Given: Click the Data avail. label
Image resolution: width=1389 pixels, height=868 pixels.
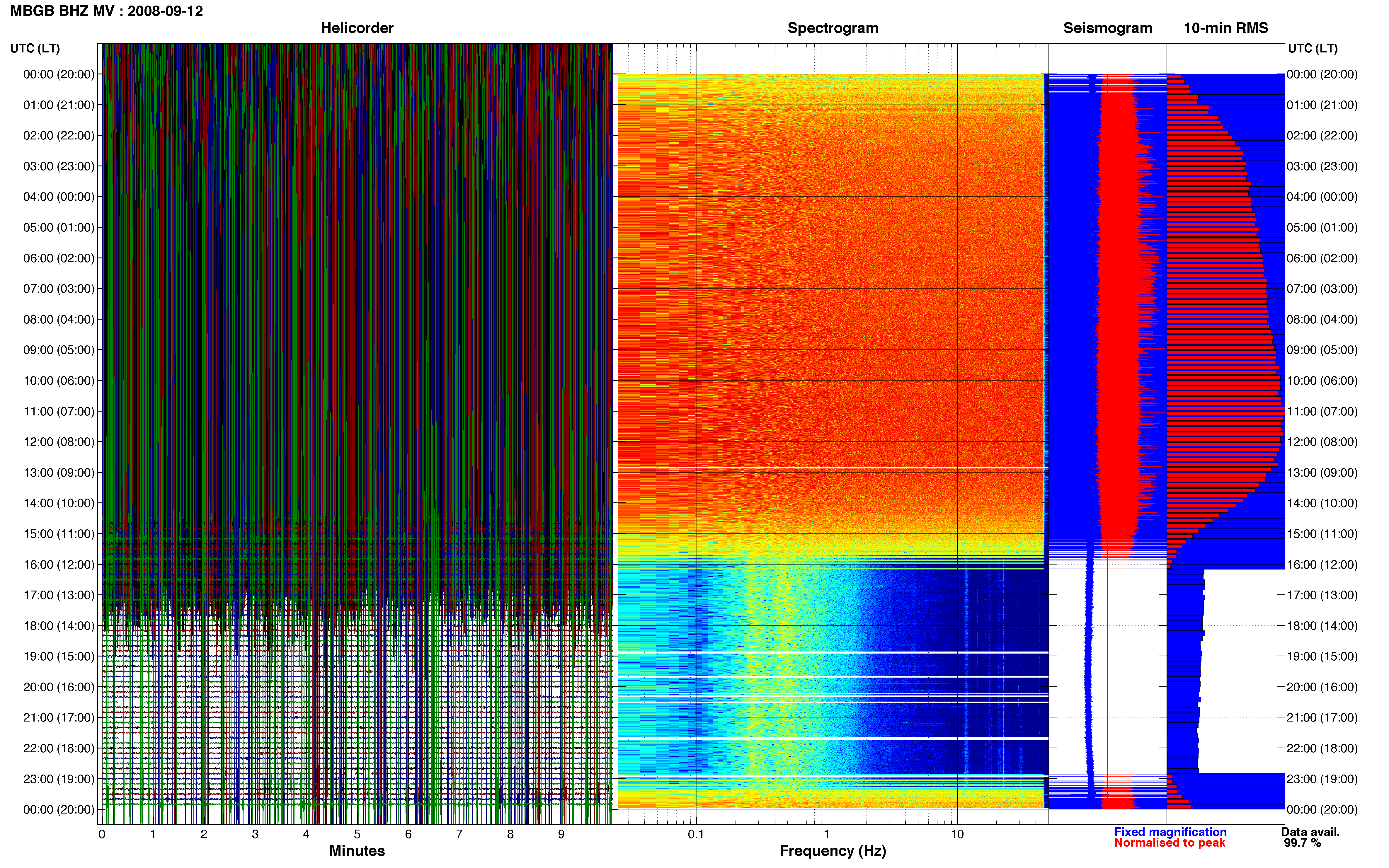Looking at the screenshot, I should pos(1310,832).
